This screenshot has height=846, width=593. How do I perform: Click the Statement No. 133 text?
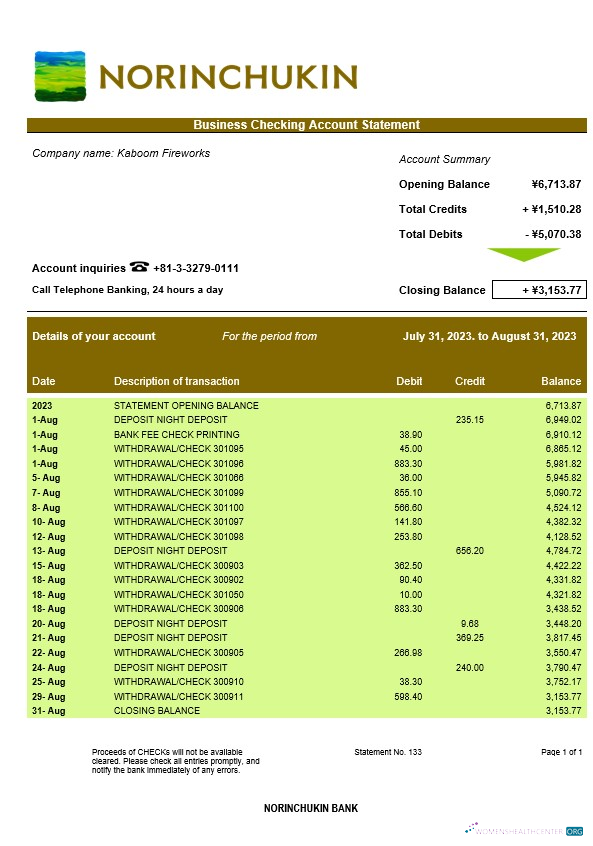pyautogui.click(x=388, y=752)
